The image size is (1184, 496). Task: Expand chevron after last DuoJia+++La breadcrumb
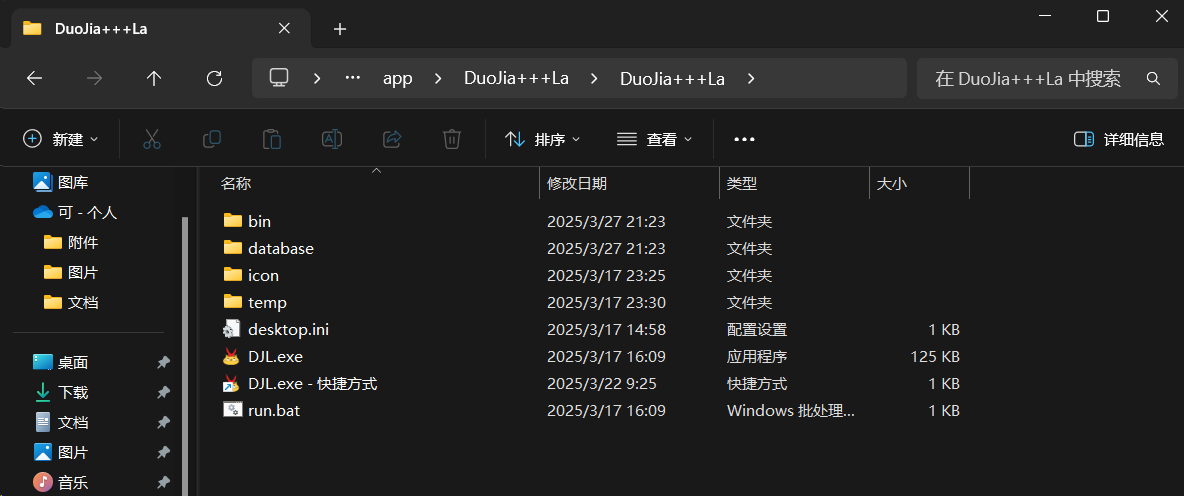point(751,79)
